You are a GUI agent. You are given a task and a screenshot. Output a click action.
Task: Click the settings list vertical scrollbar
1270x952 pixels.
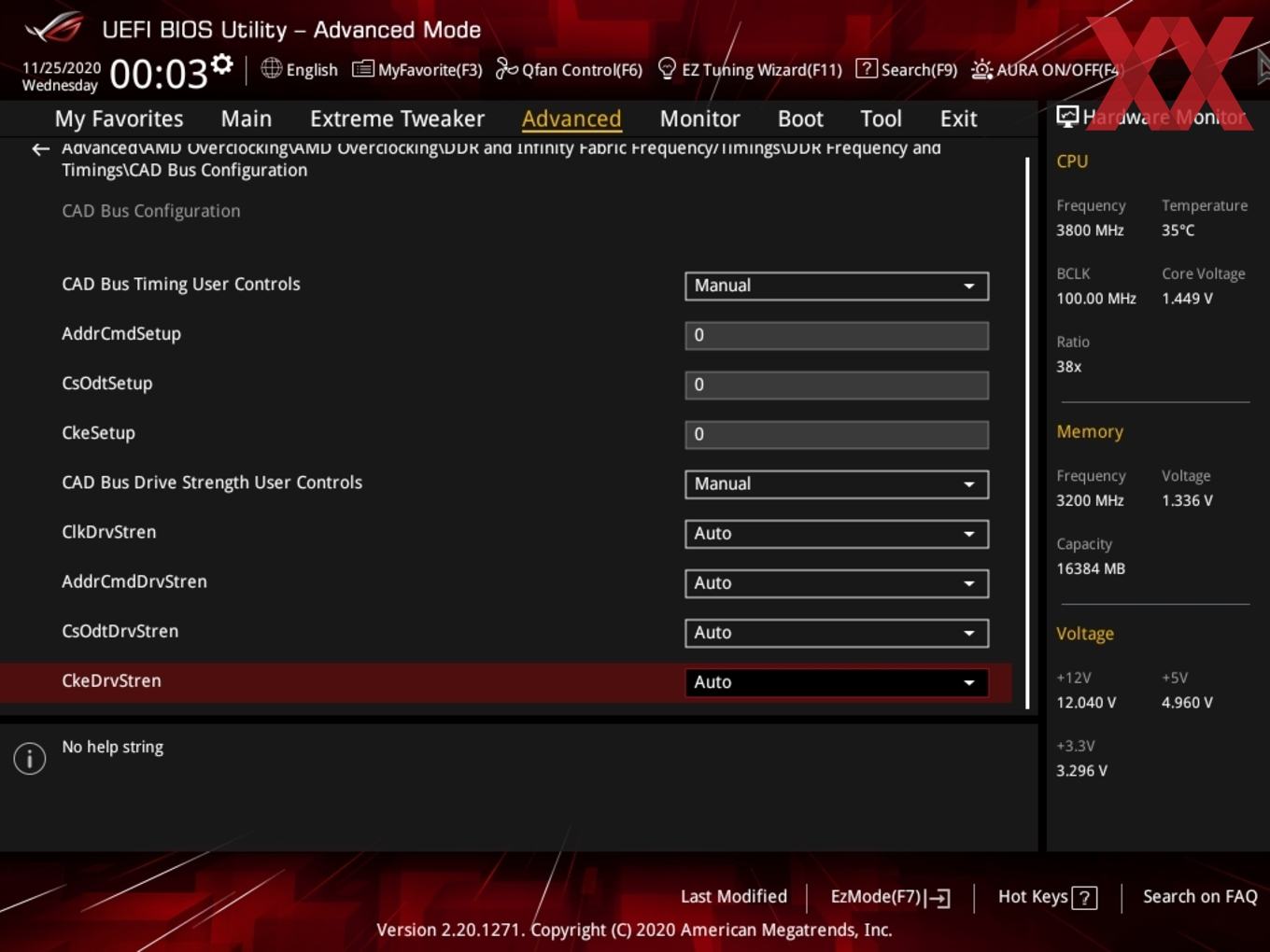(1027, 433)
